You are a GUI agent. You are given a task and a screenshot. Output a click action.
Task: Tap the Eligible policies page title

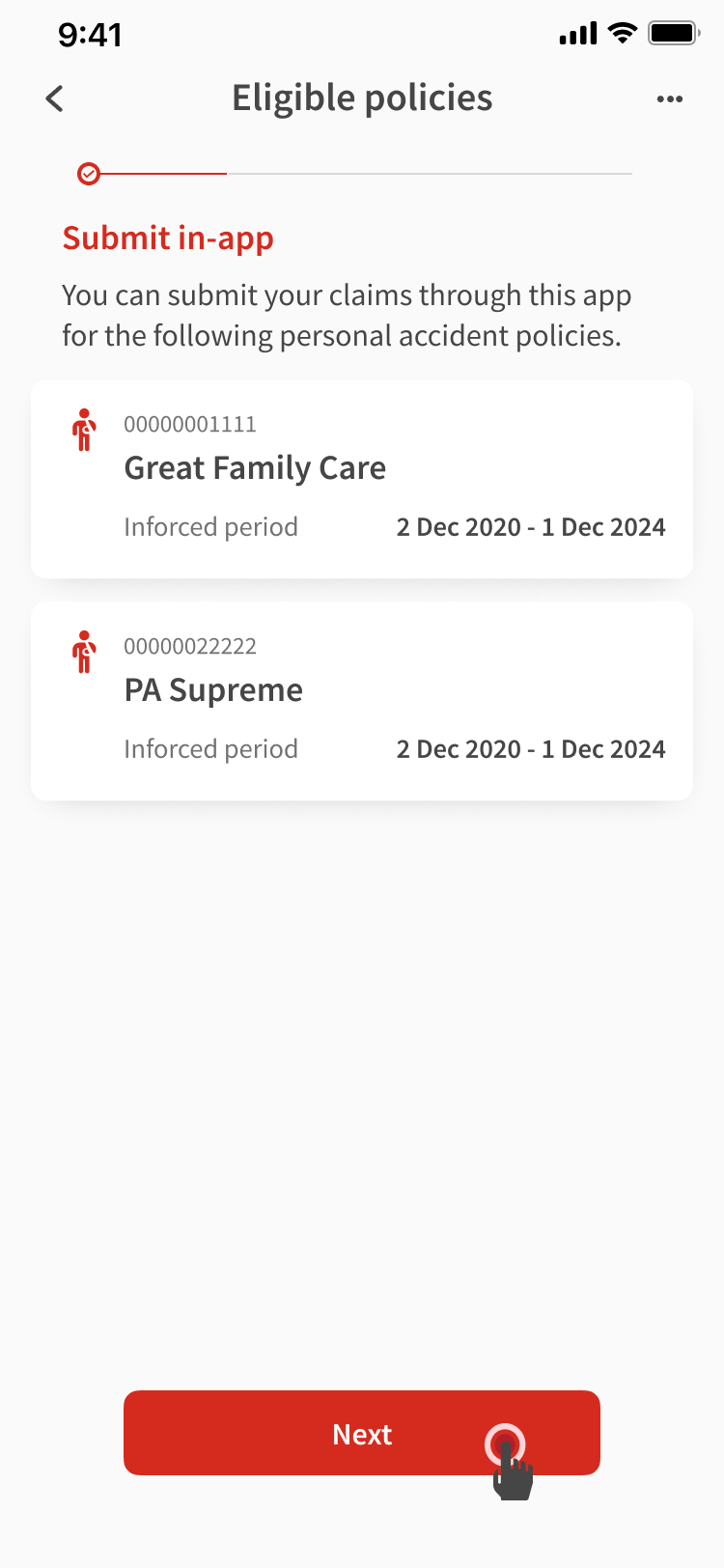tap(362, 98)
